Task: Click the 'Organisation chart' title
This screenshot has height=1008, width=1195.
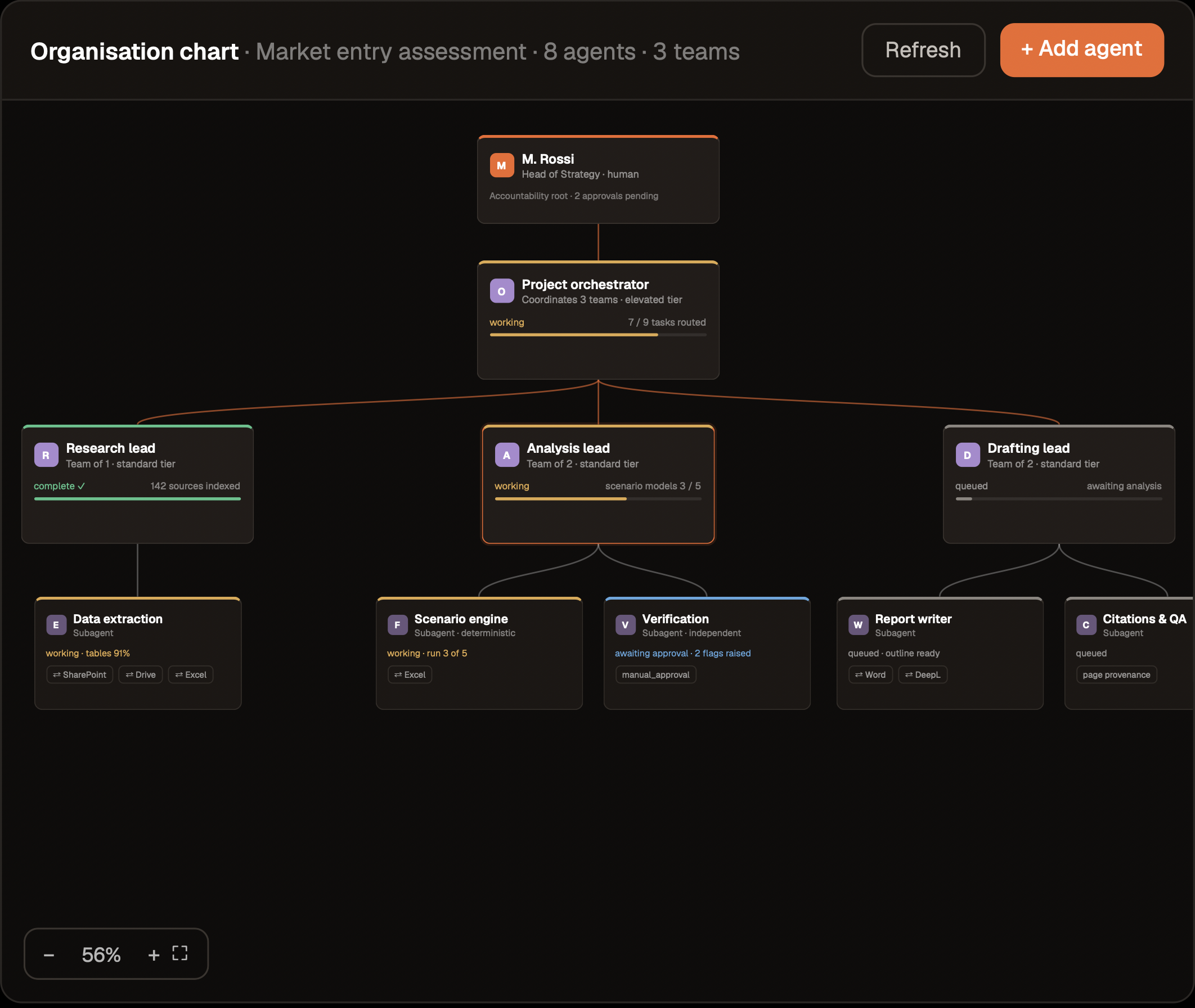Action: pos(134,51)
